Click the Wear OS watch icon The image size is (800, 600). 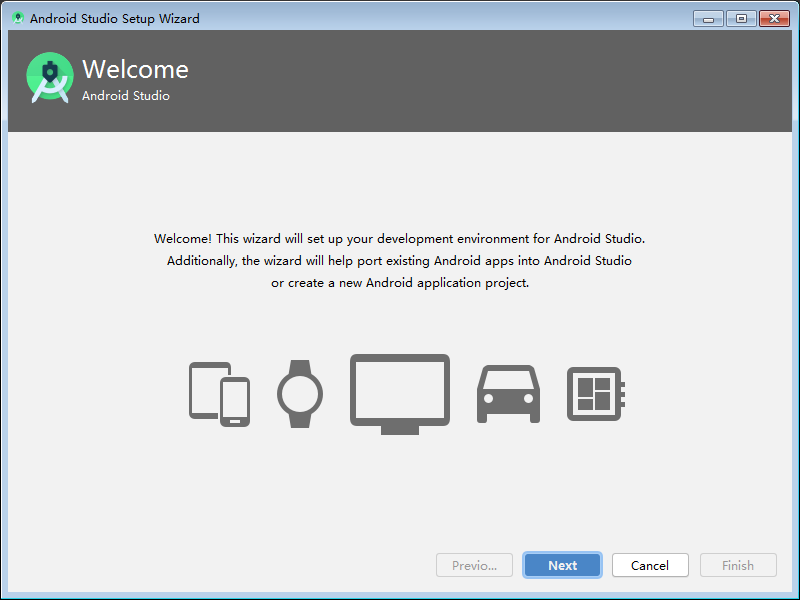[x=300, y=394]
